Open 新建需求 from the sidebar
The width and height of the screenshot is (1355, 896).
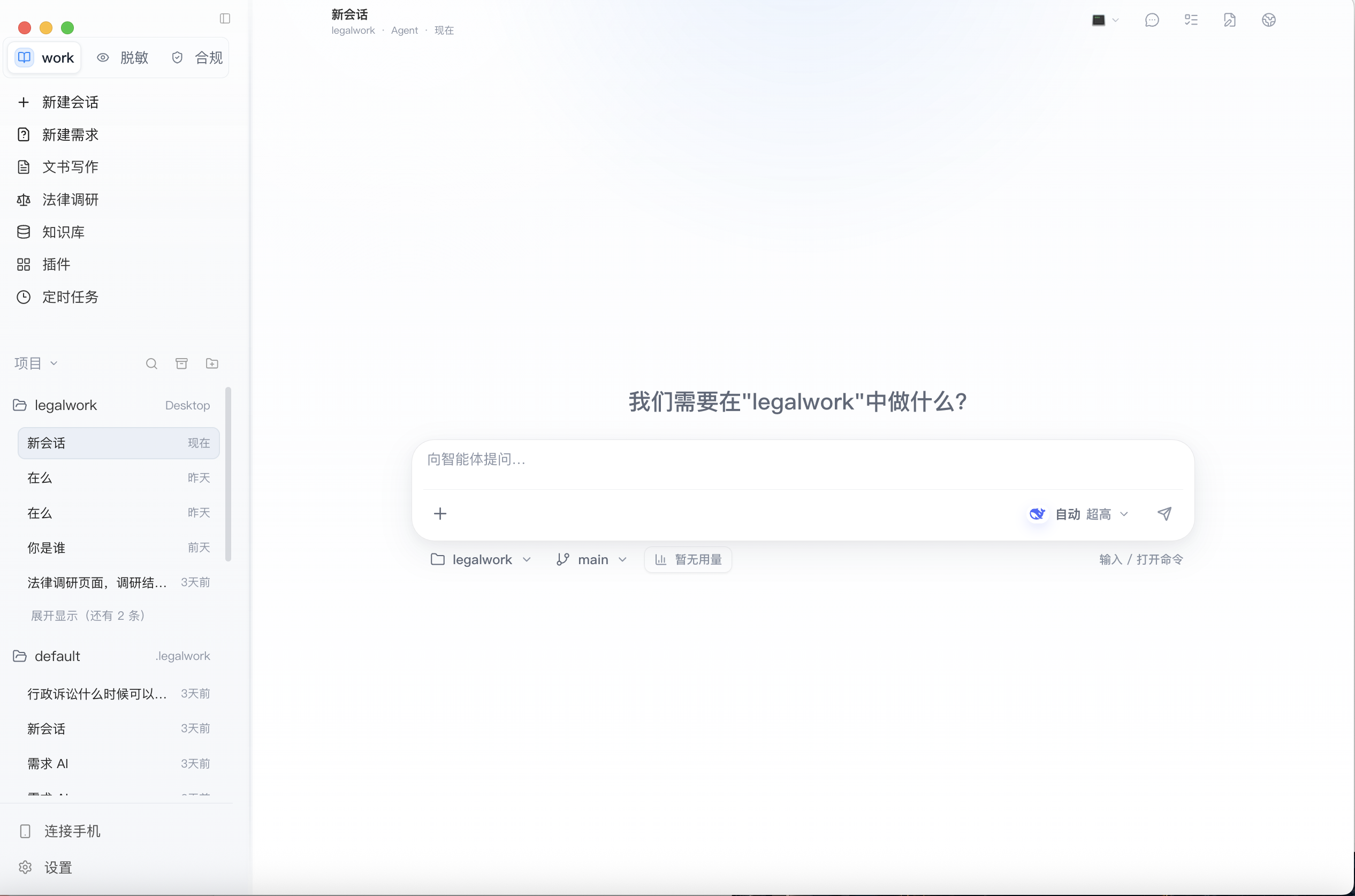click(x=70, y=135)
